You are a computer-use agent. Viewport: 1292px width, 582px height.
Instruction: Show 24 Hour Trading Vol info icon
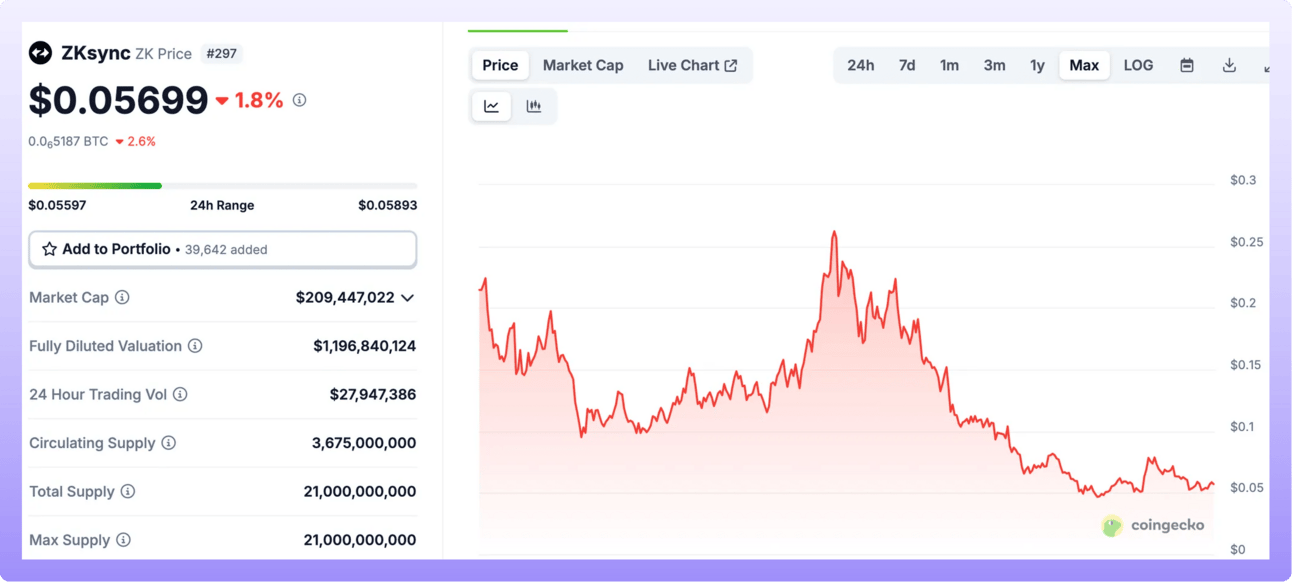click(180, 394)
